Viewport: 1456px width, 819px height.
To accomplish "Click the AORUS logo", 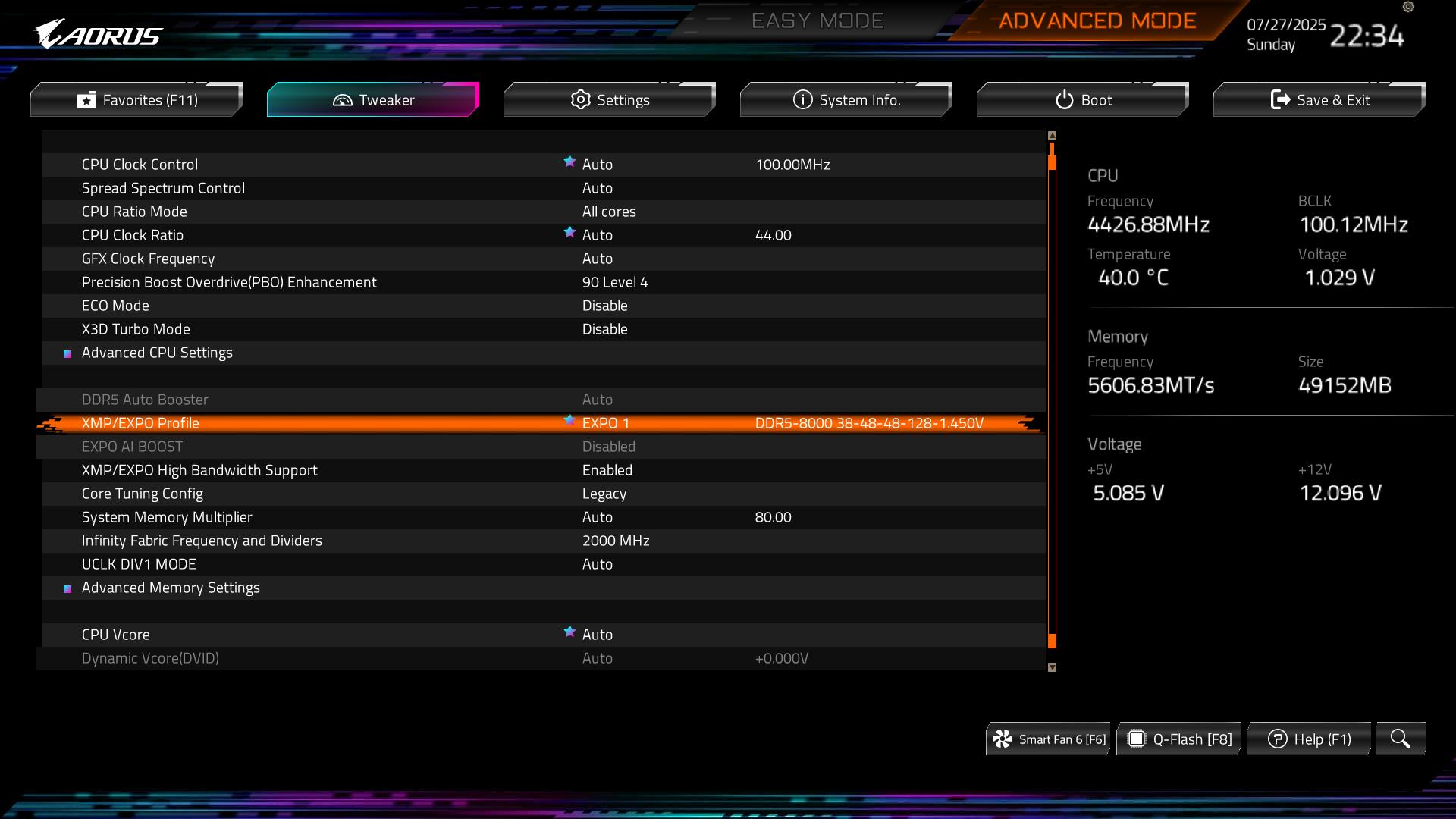I will 99,35.
